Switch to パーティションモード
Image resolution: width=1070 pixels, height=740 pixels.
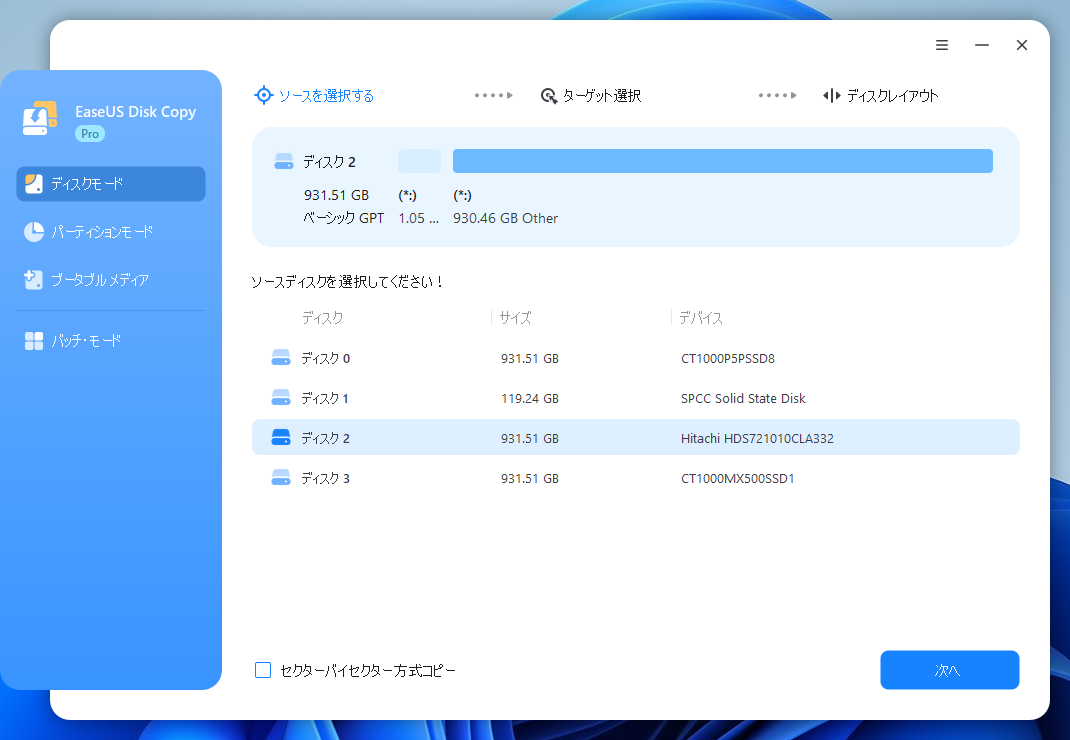coord(102,232)
